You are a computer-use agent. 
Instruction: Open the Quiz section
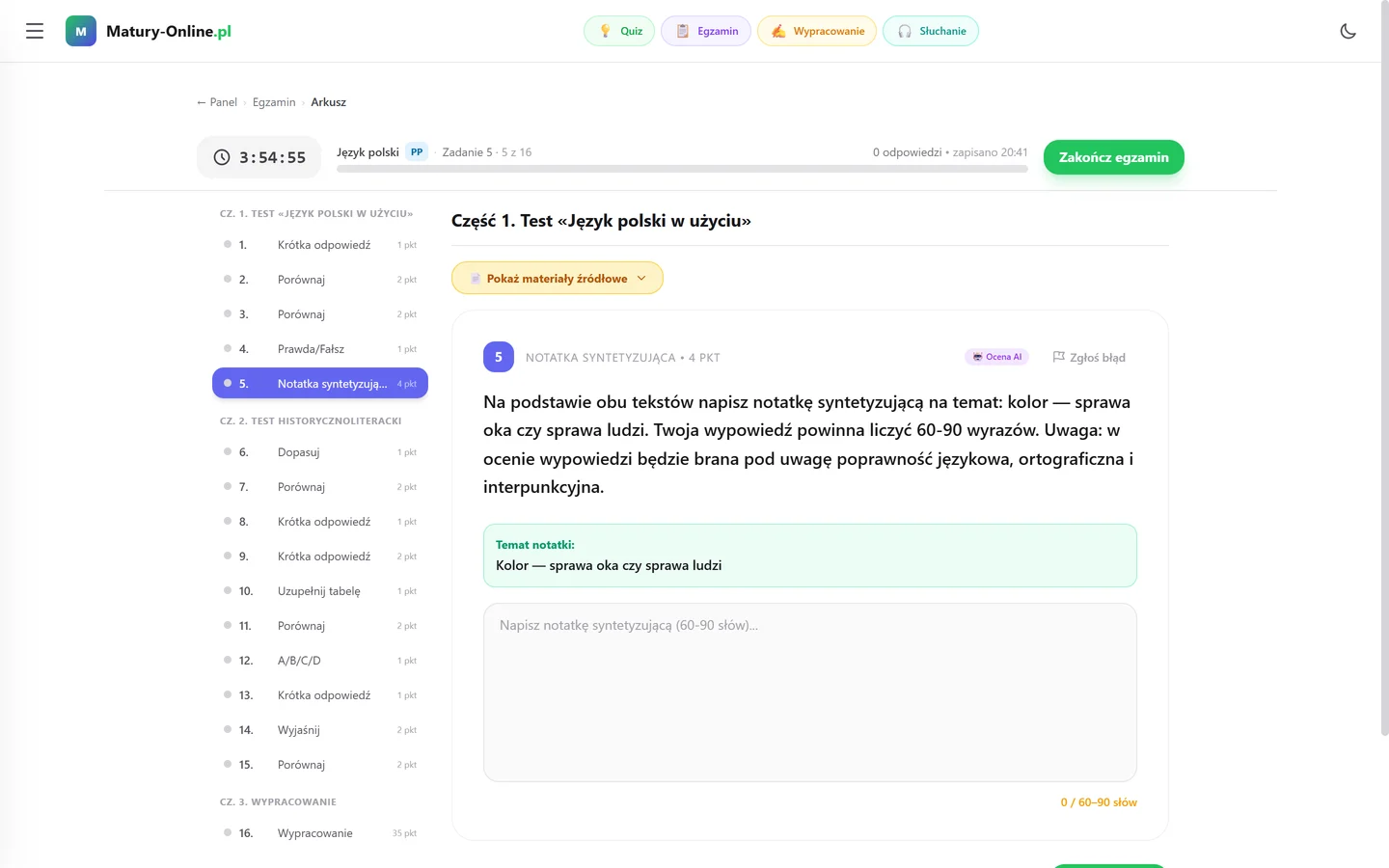[x=619, y=31]
